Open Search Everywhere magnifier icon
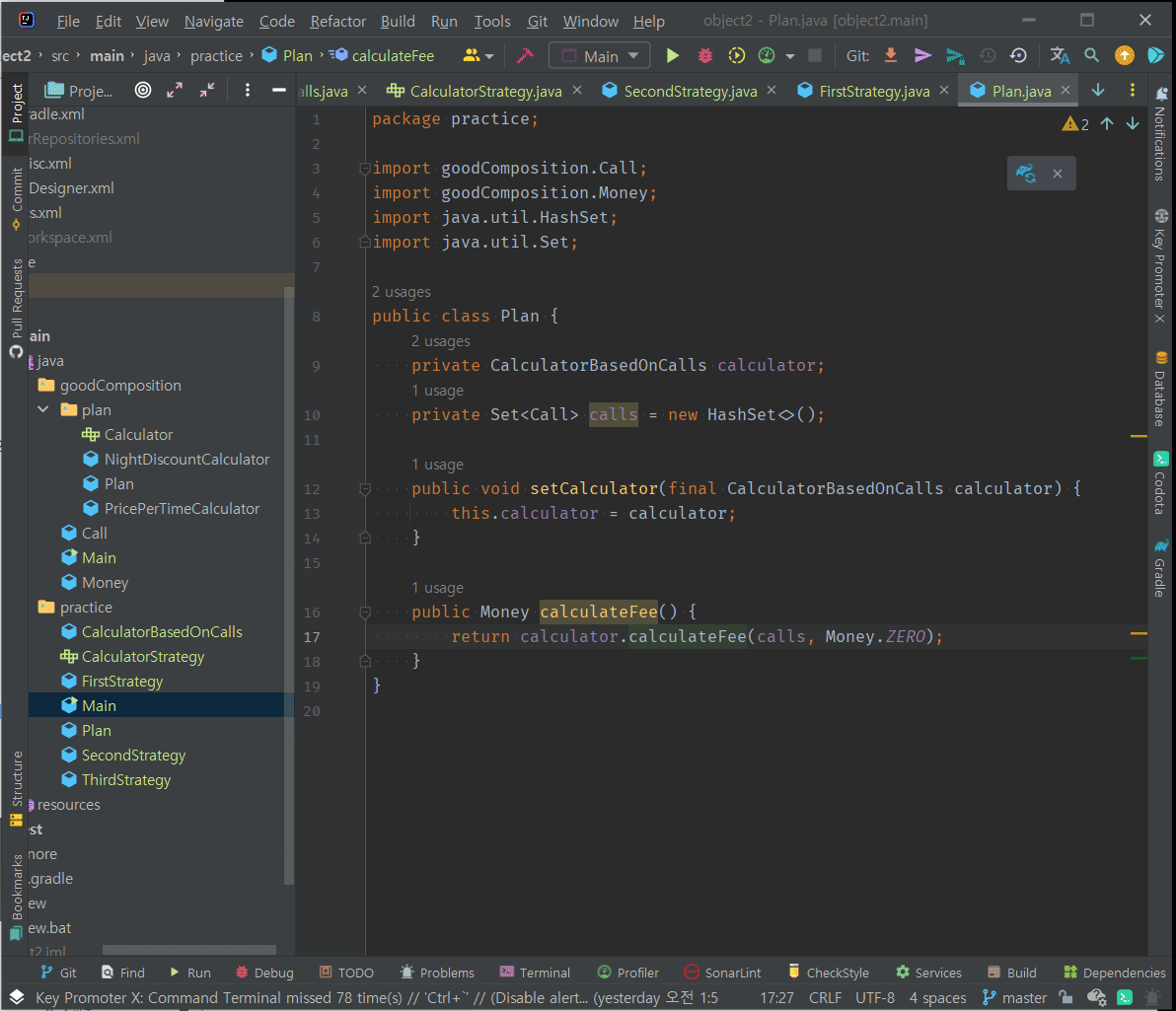Viewport: 1176px width, 1011px height. (1091, 56)
